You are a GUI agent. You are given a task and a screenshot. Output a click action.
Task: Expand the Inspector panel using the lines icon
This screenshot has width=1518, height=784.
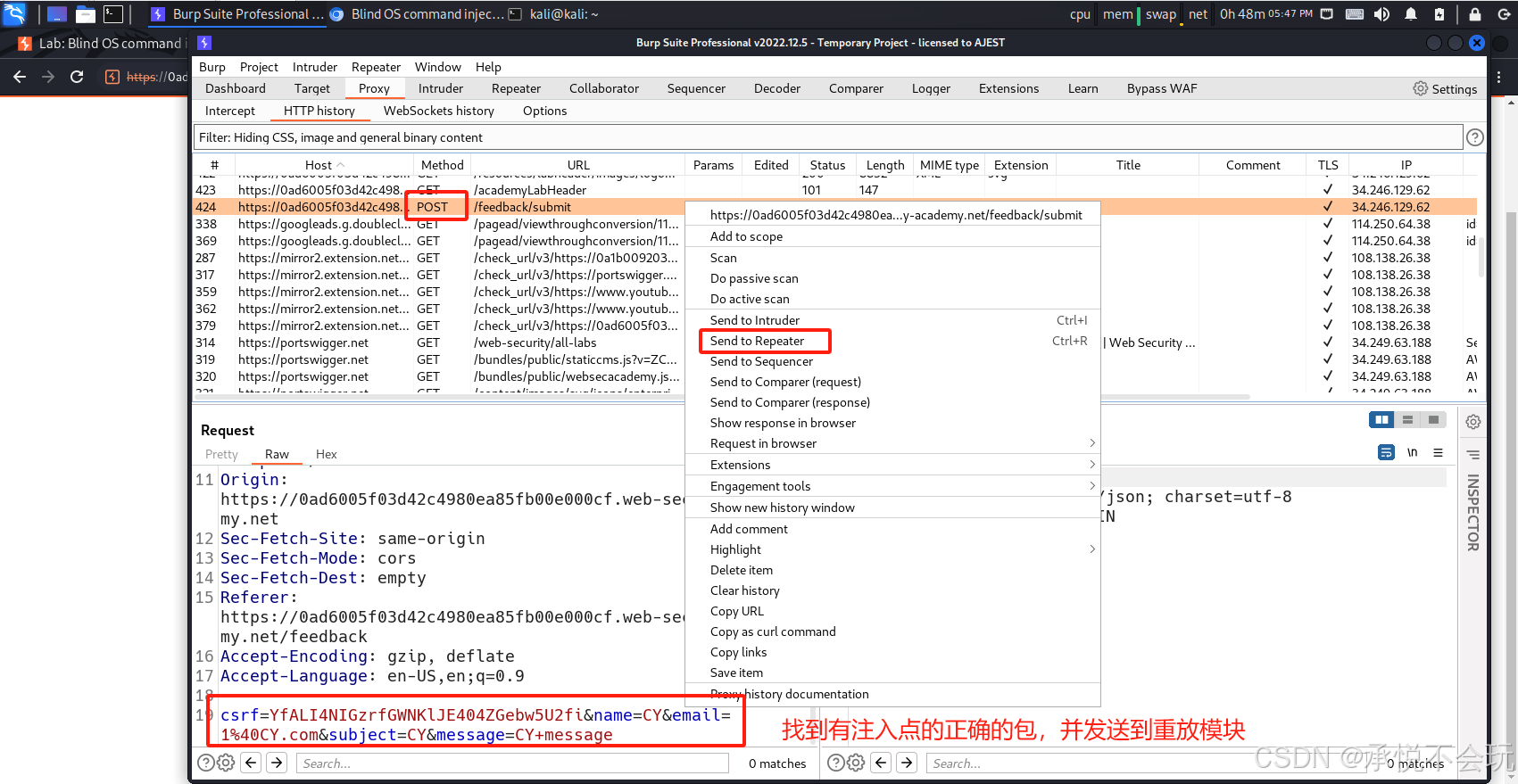point(1473,455)
